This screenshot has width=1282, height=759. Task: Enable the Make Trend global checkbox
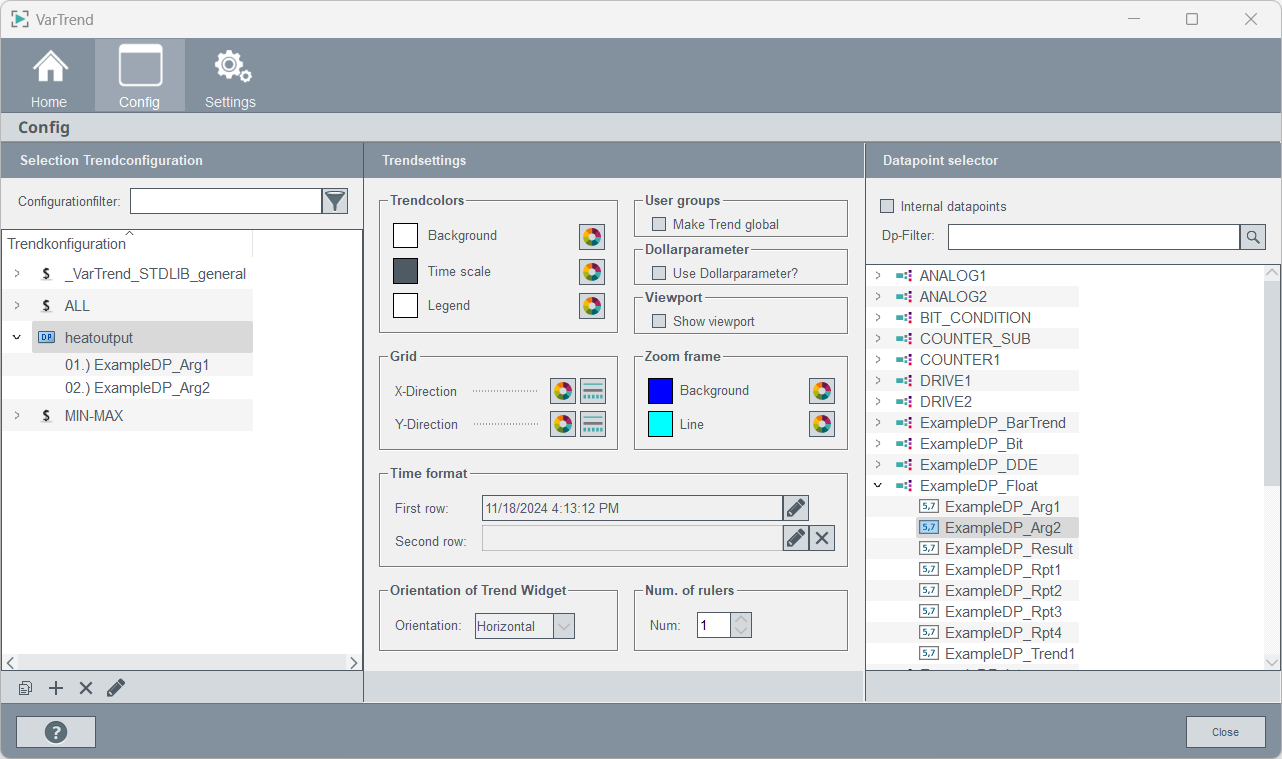point(659,224)
